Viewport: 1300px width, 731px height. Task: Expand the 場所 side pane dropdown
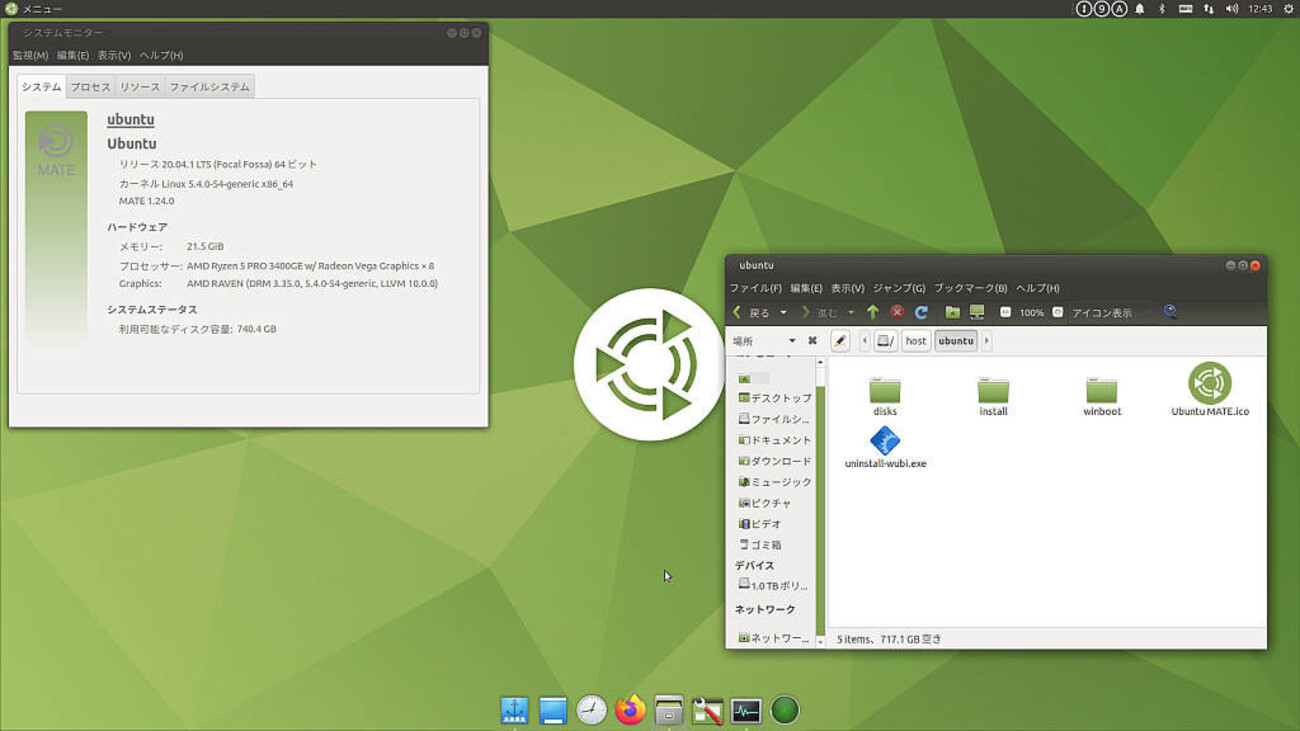(x=791, y=341)
